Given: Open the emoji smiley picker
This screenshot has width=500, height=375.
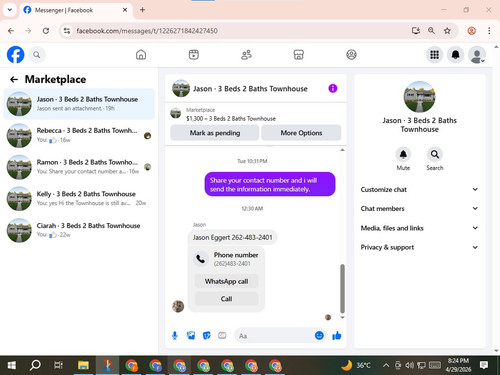Looking at the screenshot, I should [x=319, y=335].
